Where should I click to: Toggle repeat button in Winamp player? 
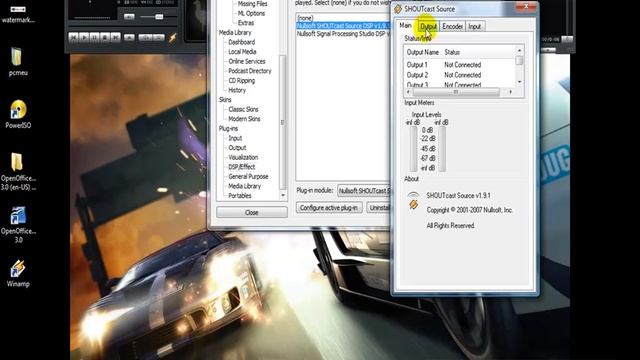[159, 38]
